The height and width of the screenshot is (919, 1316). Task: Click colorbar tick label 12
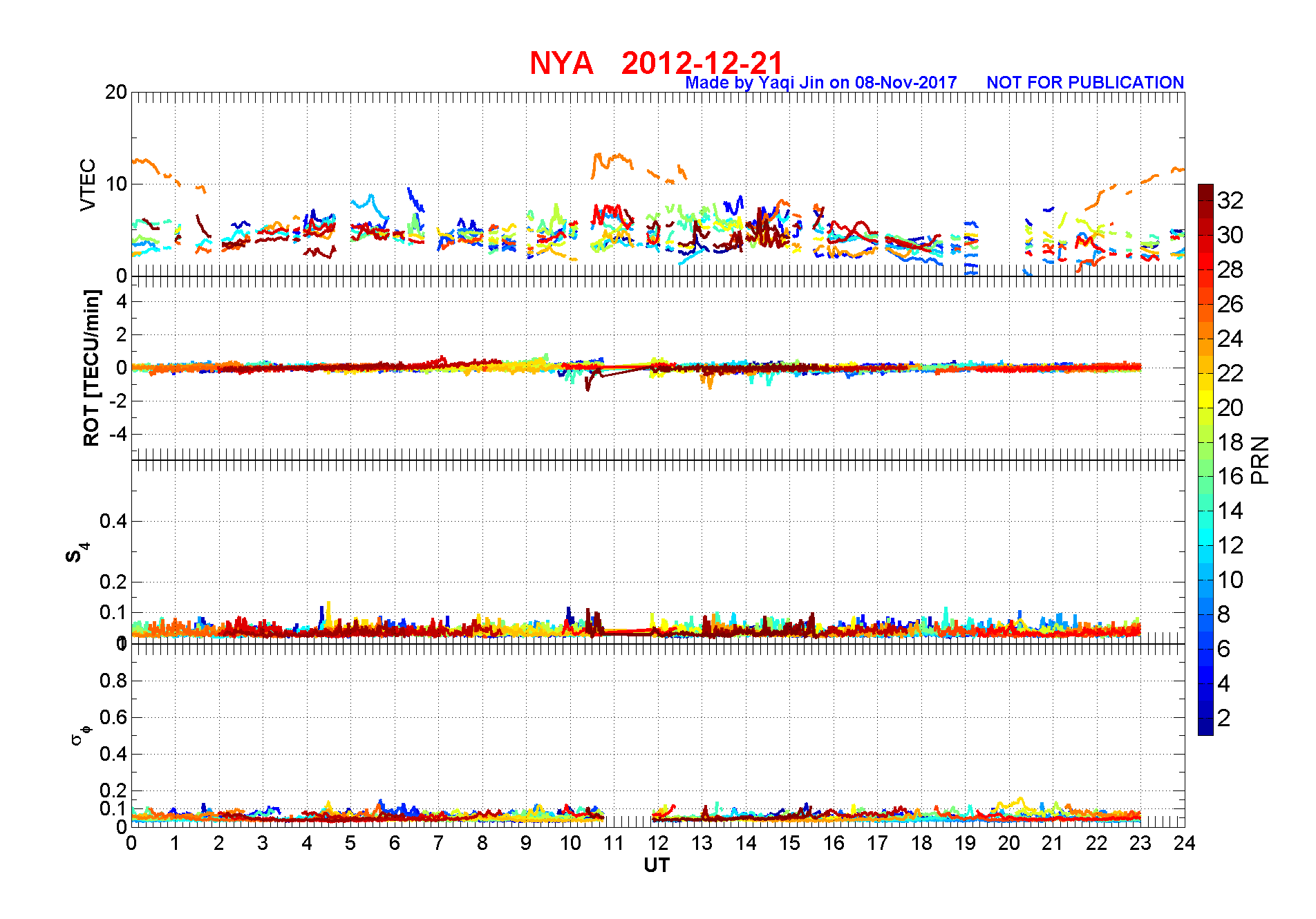click(x=1230, y=545)
